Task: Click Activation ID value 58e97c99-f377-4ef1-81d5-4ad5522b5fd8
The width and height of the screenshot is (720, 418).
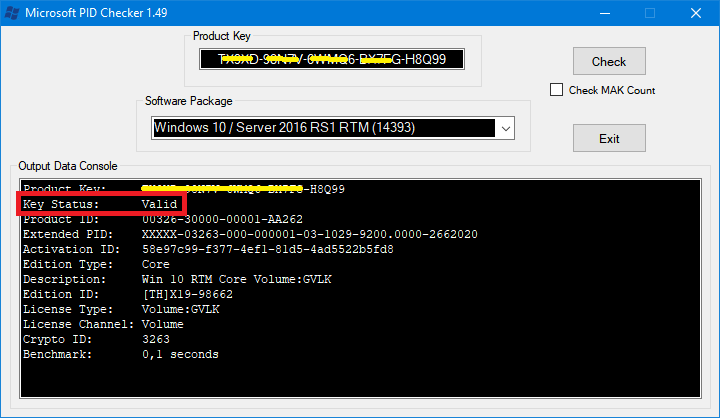Action: (268, 249)
